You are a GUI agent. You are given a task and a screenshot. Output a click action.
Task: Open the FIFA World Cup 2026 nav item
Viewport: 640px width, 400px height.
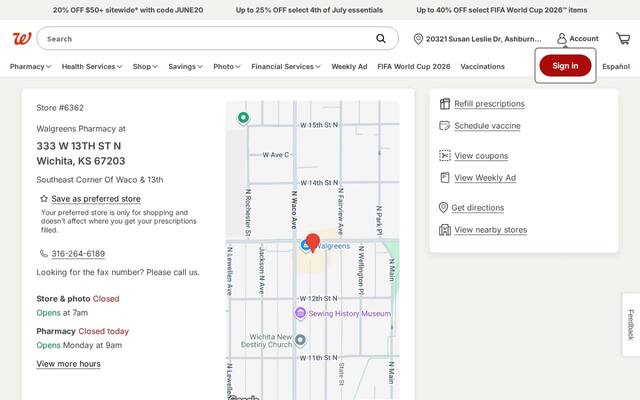pyautogui.click(x=413, y=67)
